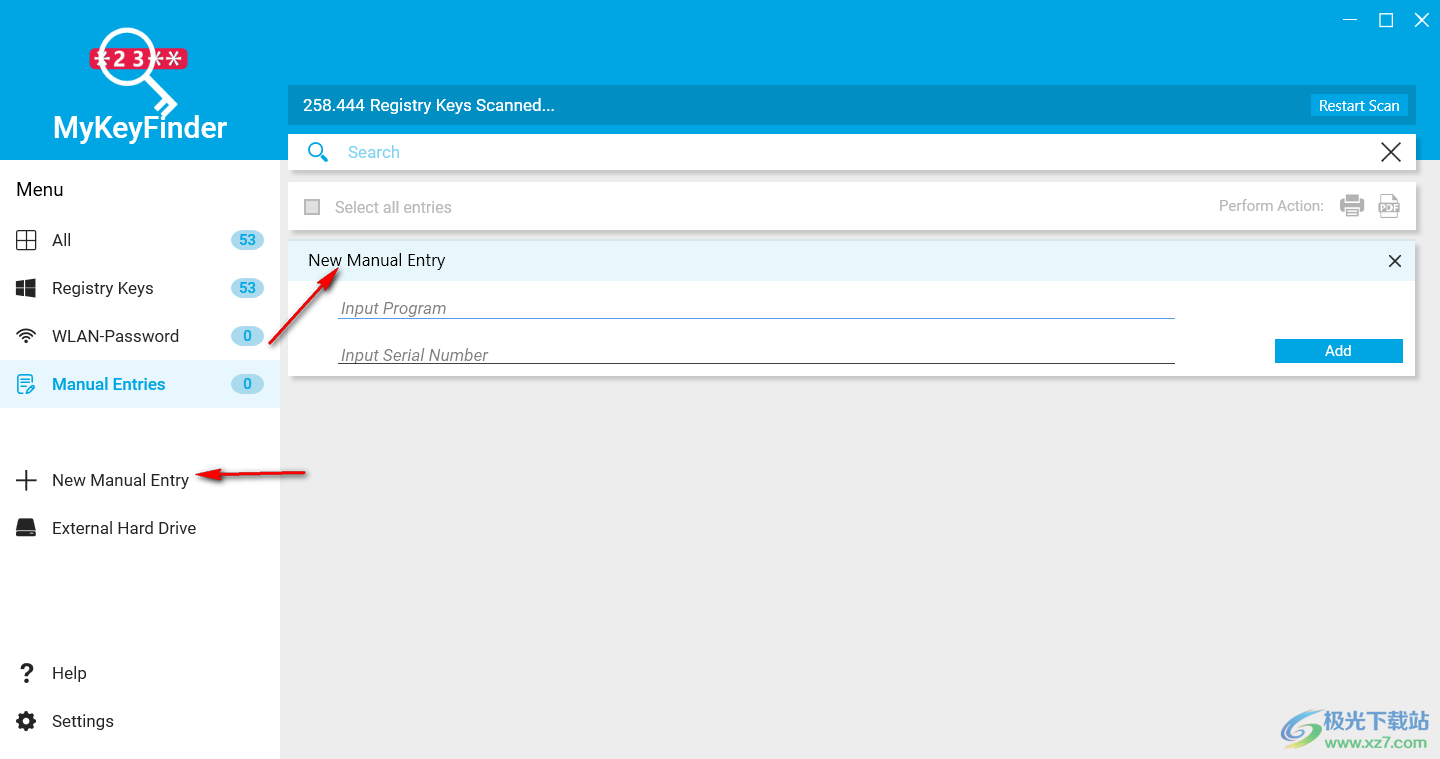Clear the search field with X
The width and height of the screenshot is (1440, 759).
1390,152
